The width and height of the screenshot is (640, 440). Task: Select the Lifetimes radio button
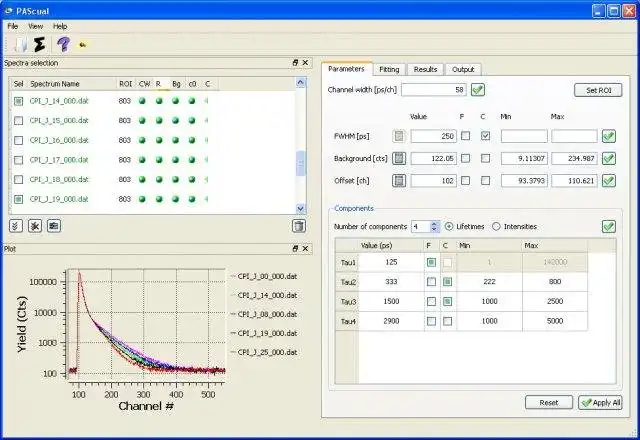tap(449, 226)
